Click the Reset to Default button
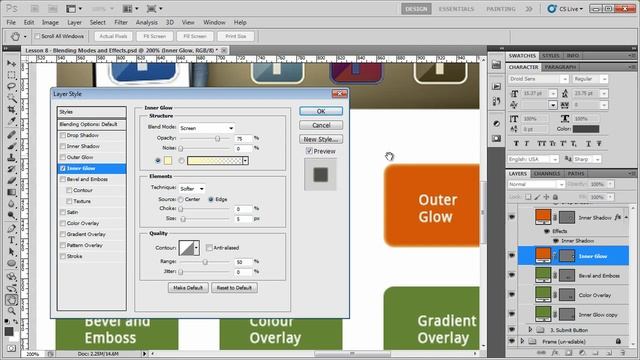 pyautogui.click(x=234, y=288)
